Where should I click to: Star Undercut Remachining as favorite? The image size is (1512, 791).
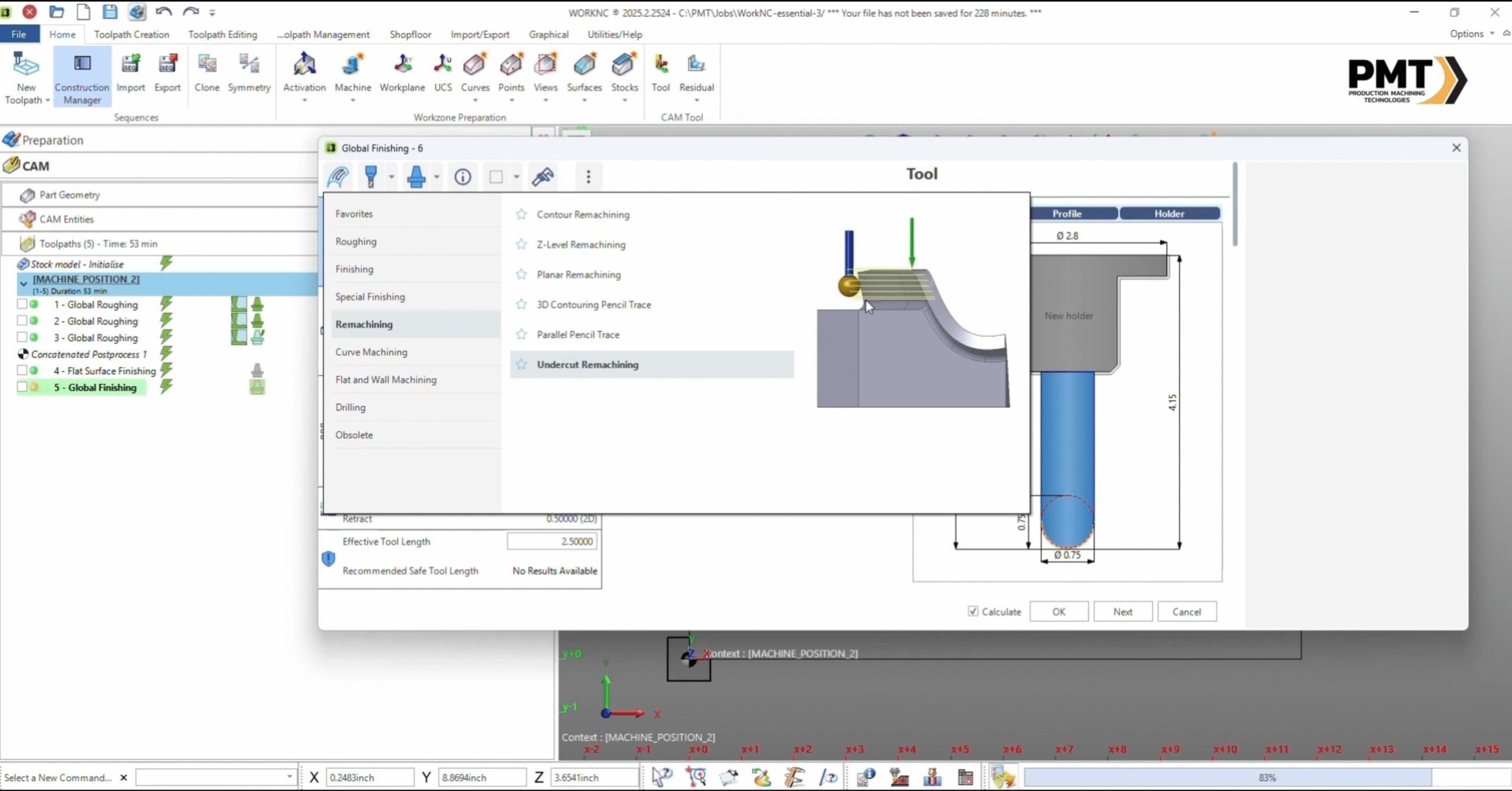pyautogui.click(x=521, y=364)
